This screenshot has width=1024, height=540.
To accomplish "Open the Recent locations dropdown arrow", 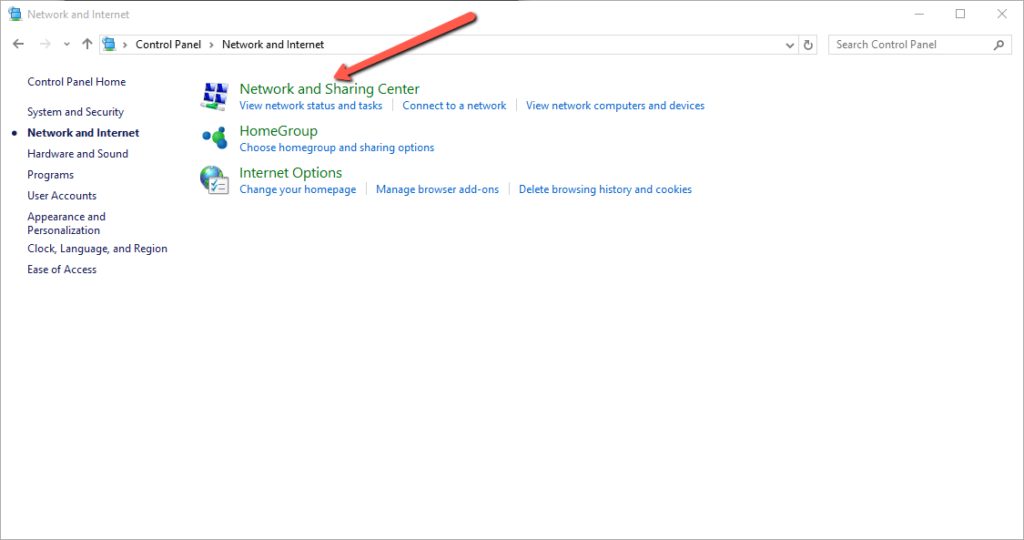I will (67, 44).
